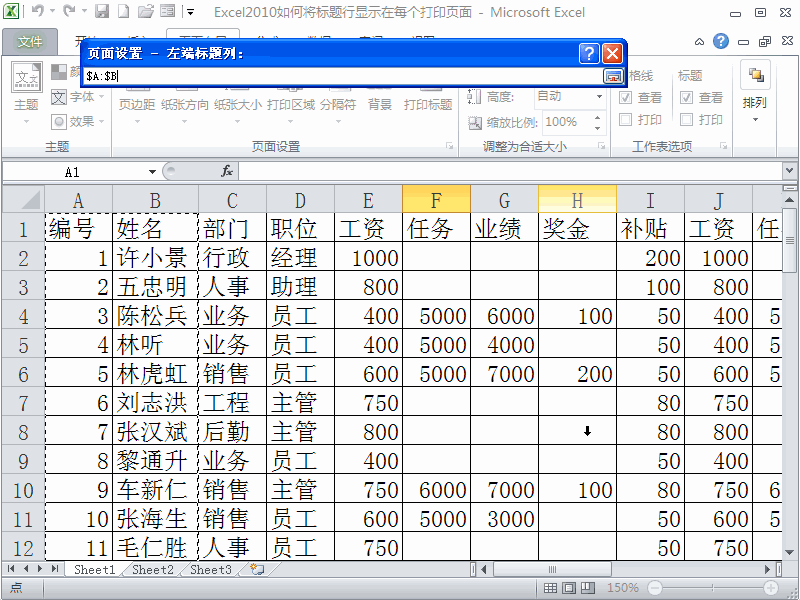Click the Name Box showing A1
This screenshot has width=800, height=600.
(x=72, y=172)
